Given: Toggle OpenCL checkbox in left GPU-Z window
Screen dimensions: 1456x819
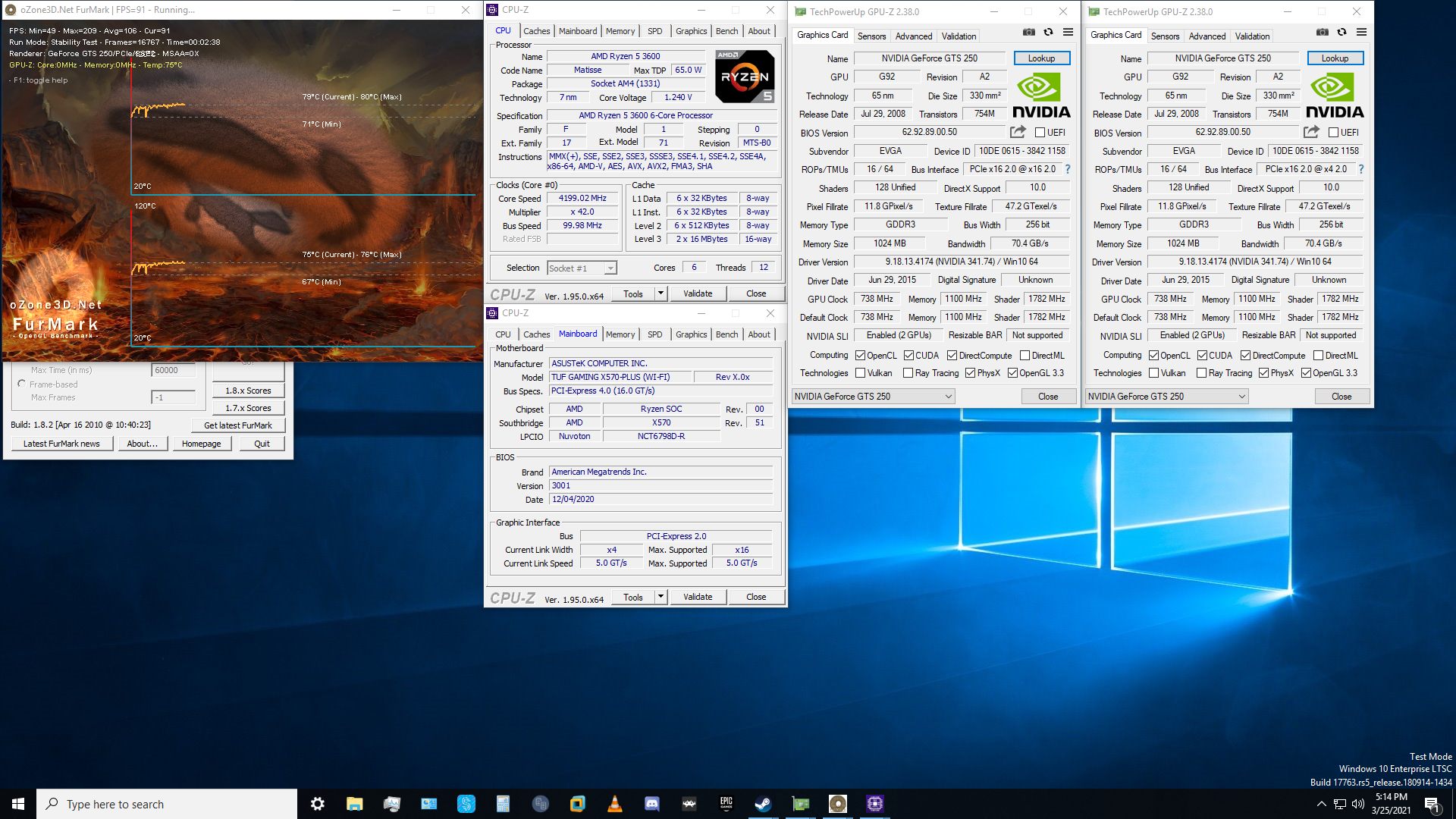Looking at the screenshot, I should coord(861,356).
